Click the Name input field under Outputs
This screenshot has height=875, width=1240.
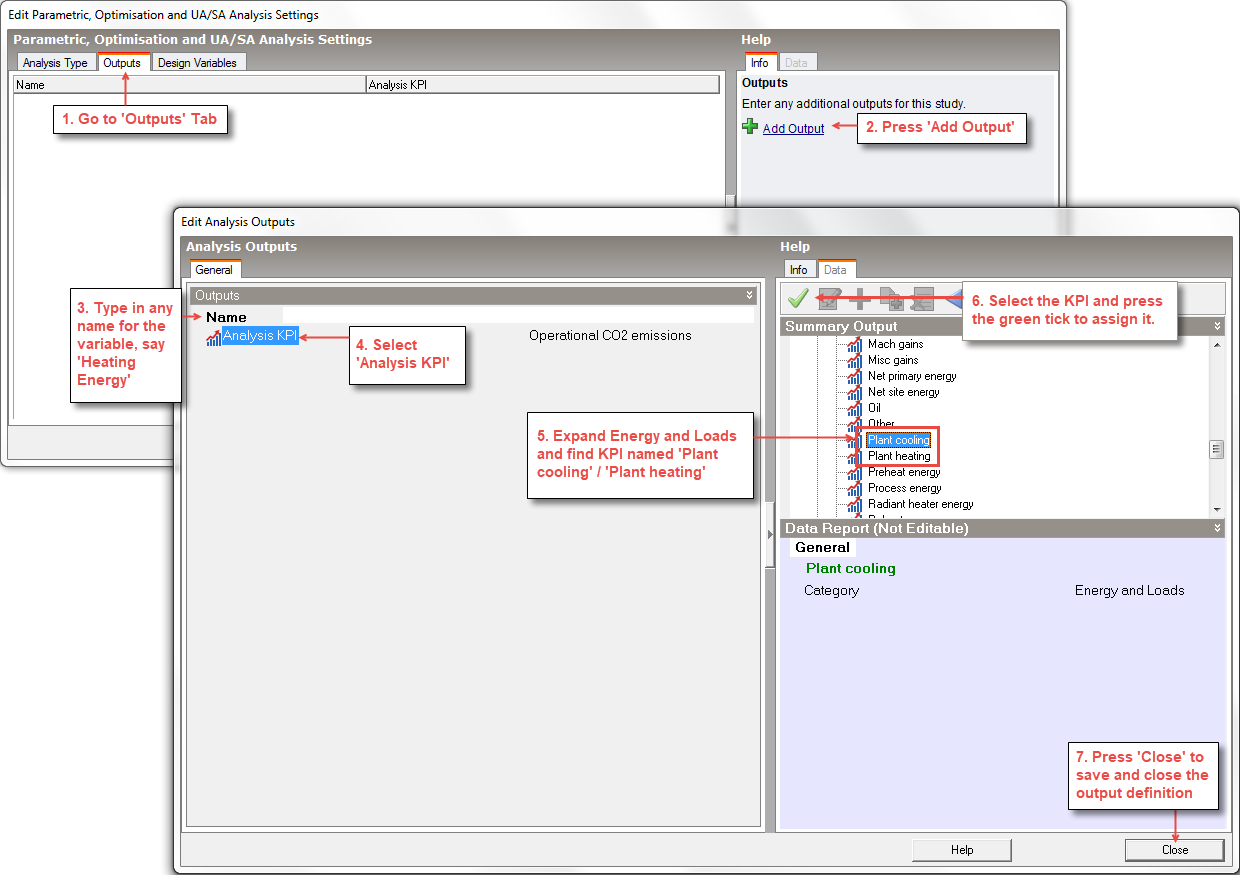click(517, 316)
